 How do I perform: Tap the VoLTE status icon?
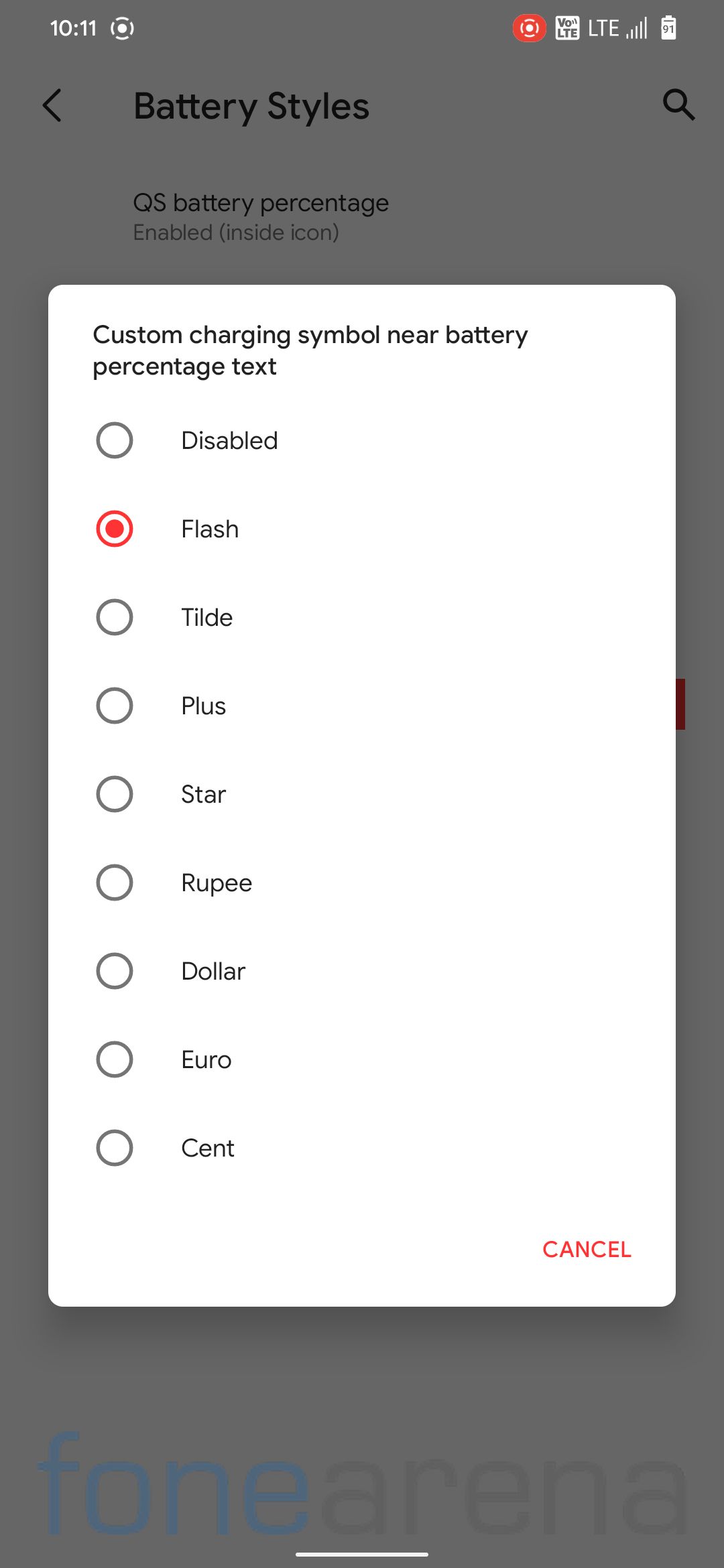[x=567, y=28]
